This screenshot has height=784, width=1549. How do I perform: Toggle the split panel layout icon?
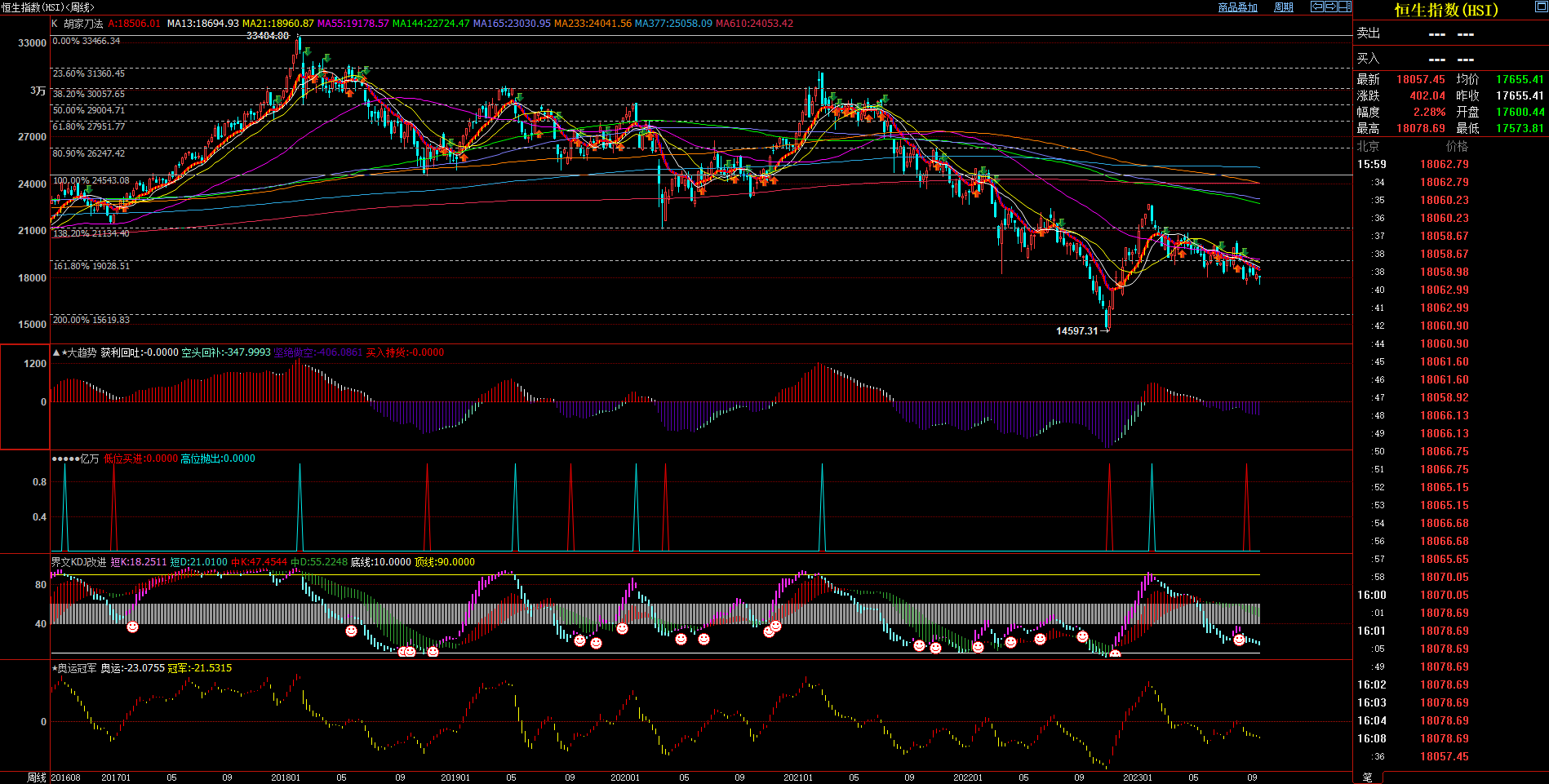(1344, 7)
